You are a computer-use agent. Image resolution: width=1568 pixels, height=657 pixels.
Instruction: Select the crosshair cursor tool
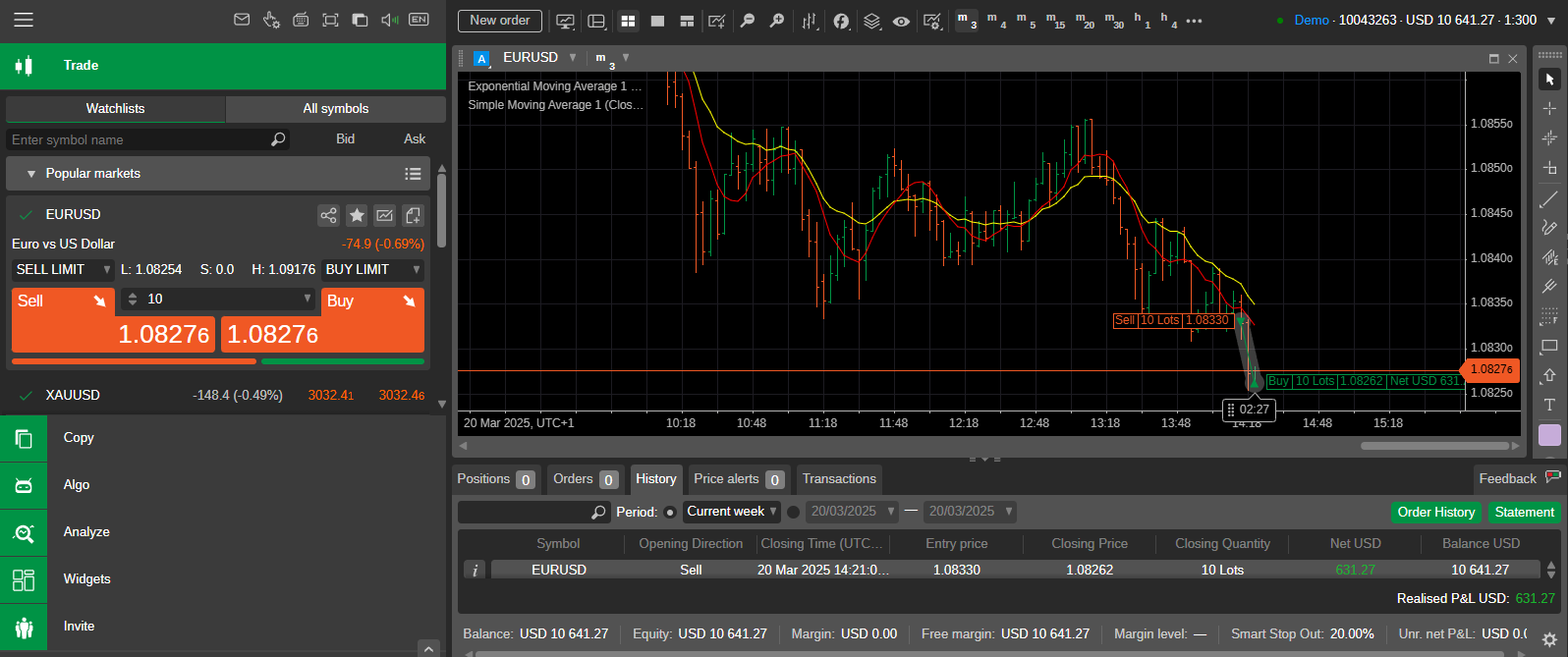pyautogui.click(x=1549, y=108)
